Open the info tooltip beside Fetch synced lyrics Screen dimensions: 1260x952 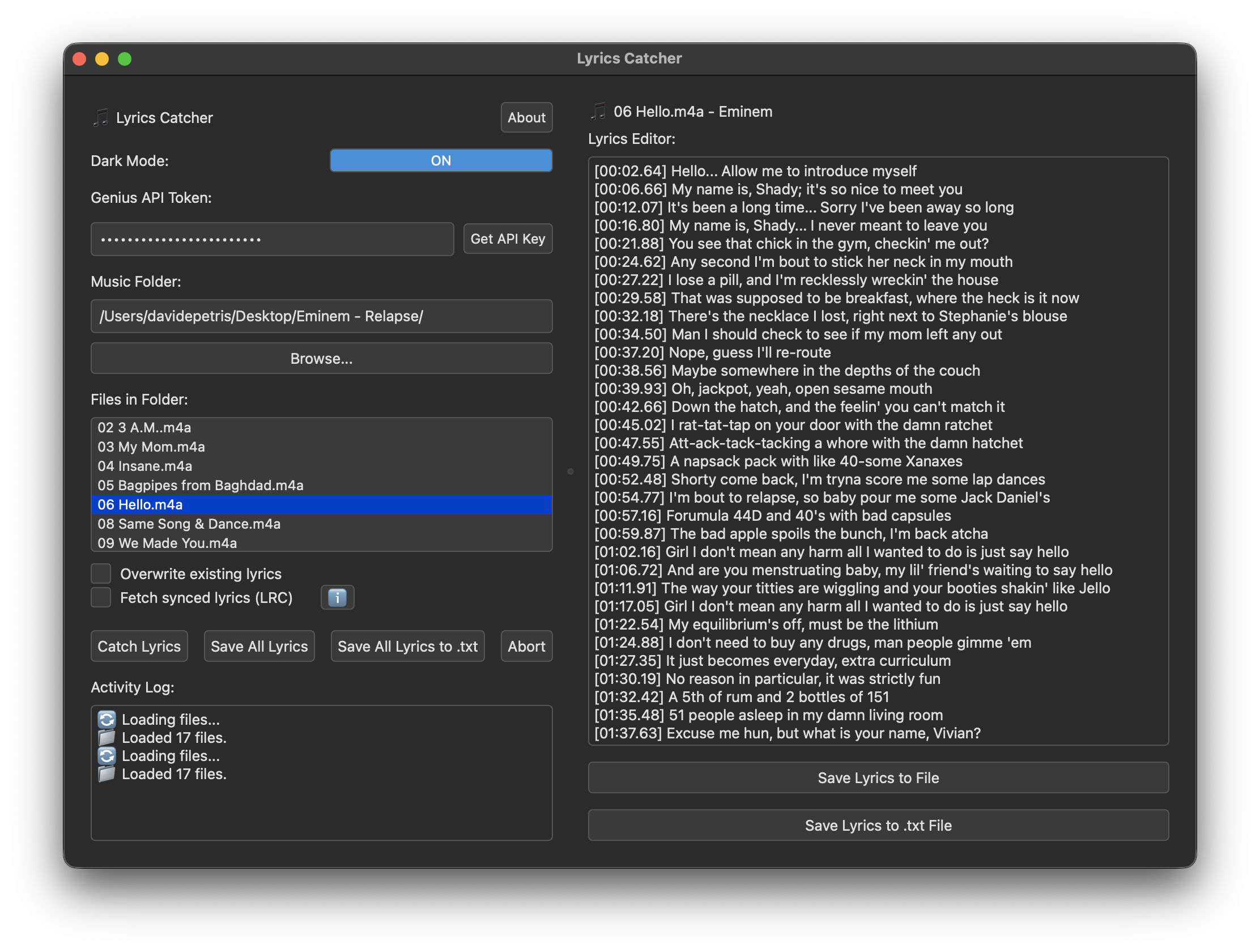[337, 597]
